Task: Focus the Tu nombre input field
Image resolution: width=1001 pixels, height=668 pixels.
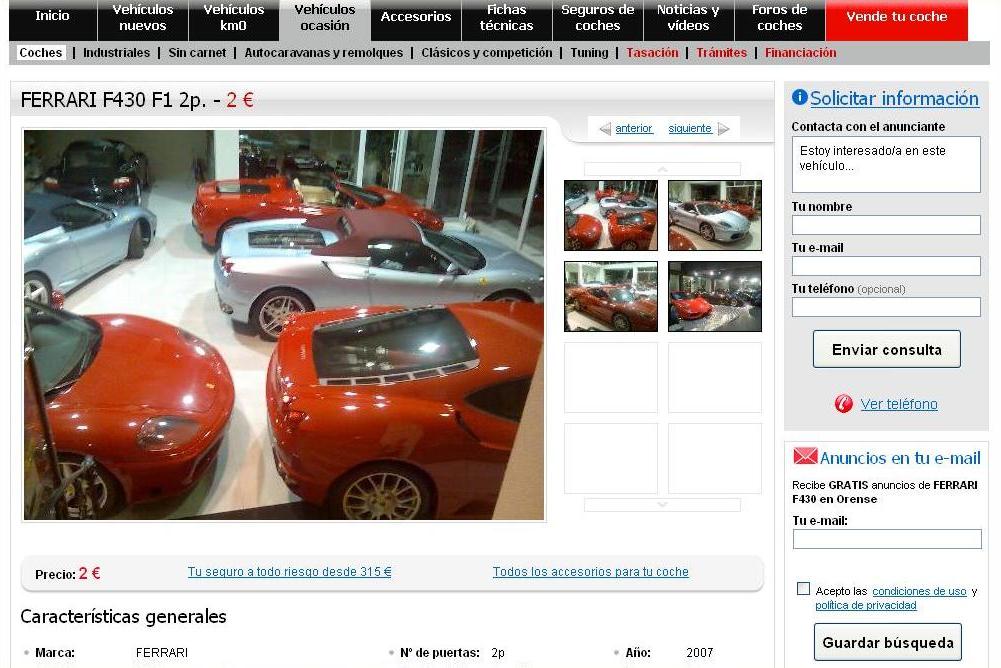Action: (886, 225)
